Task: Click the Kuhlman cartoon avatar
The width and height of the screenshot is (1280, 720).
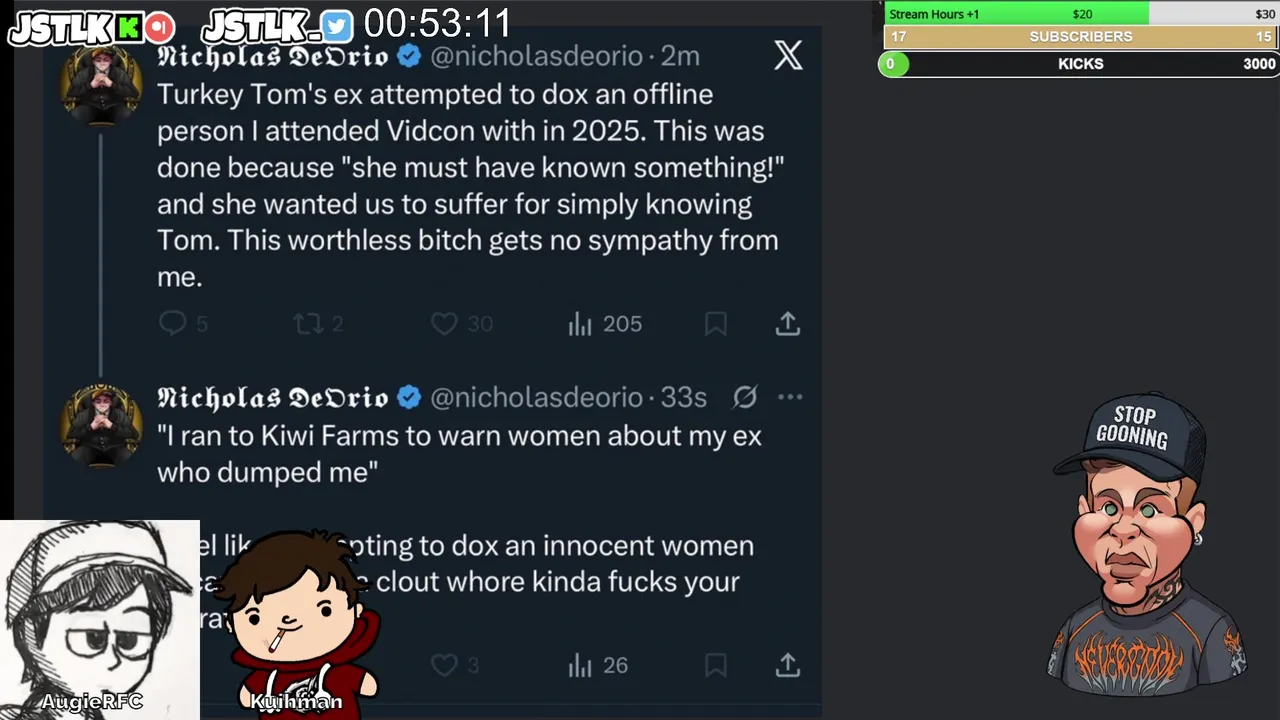Action: click(x=297, y=615)
